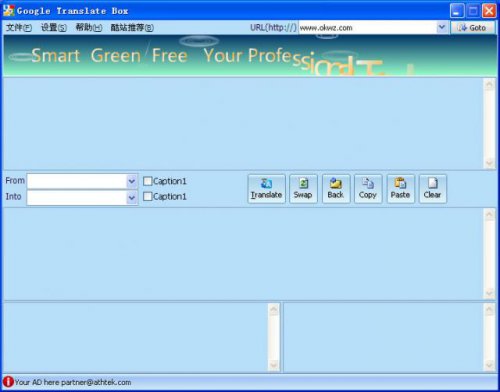
Task: Click the Google Translate Box title bar icon
Action: 8,10
